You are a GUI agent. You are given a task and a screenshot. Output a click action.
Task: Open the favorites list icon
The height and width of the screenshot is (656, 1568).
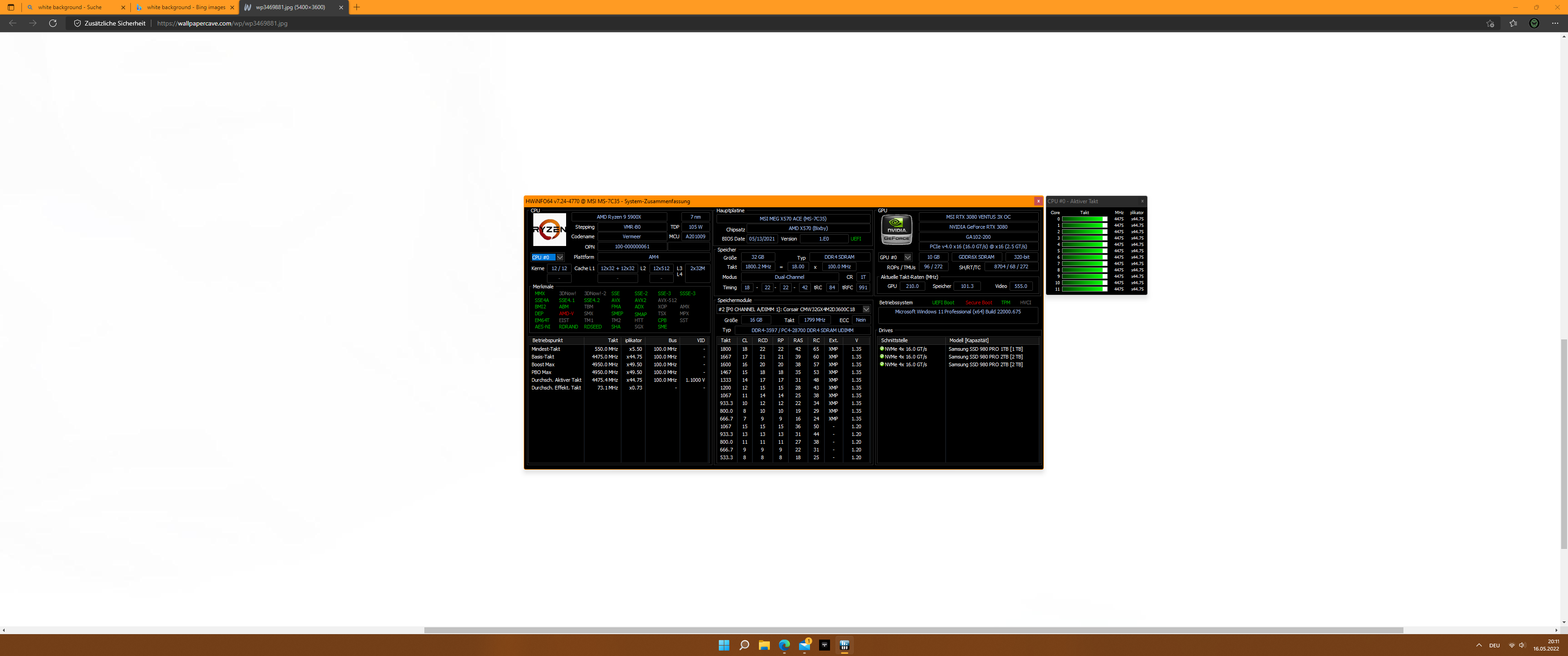point(1512,23)
